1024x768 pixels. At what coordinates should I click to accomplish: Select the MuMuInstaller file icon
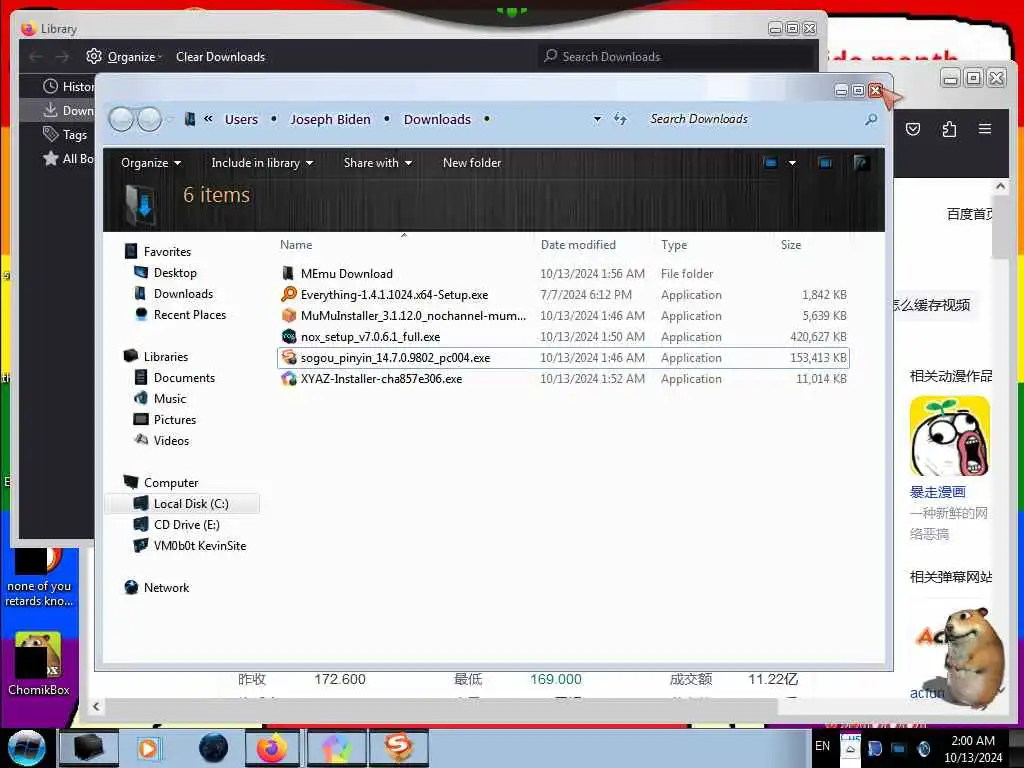289,315
